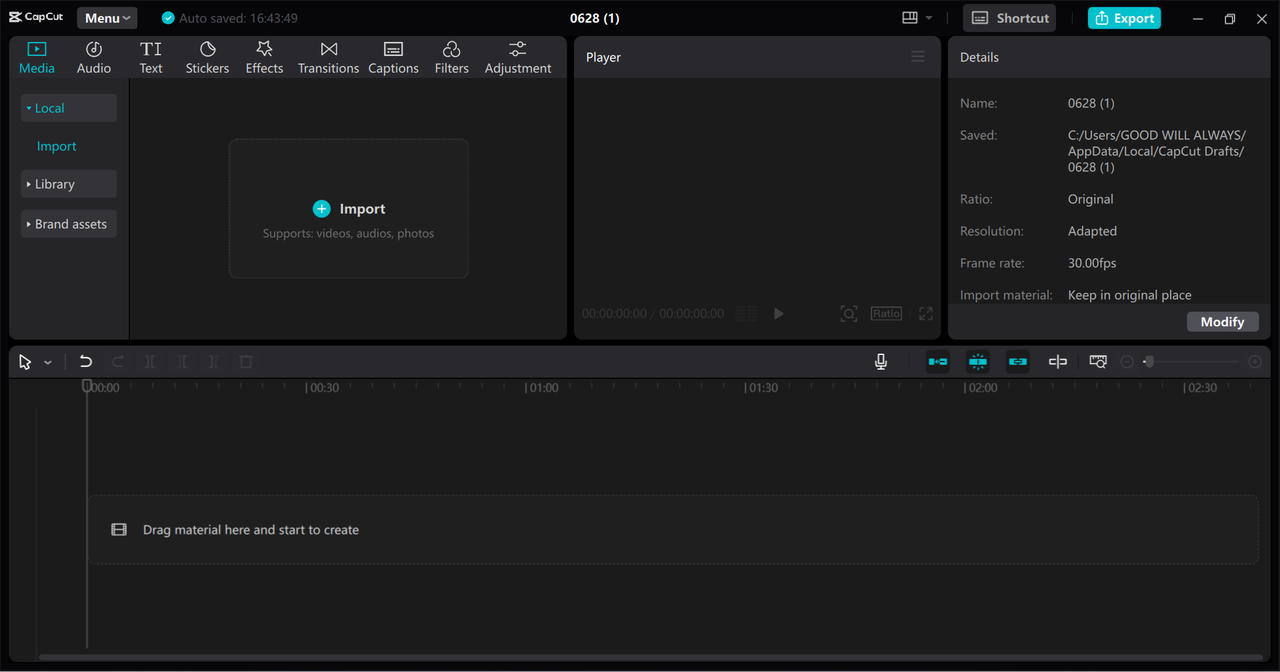Open the Filters tab

click(451, 58)
